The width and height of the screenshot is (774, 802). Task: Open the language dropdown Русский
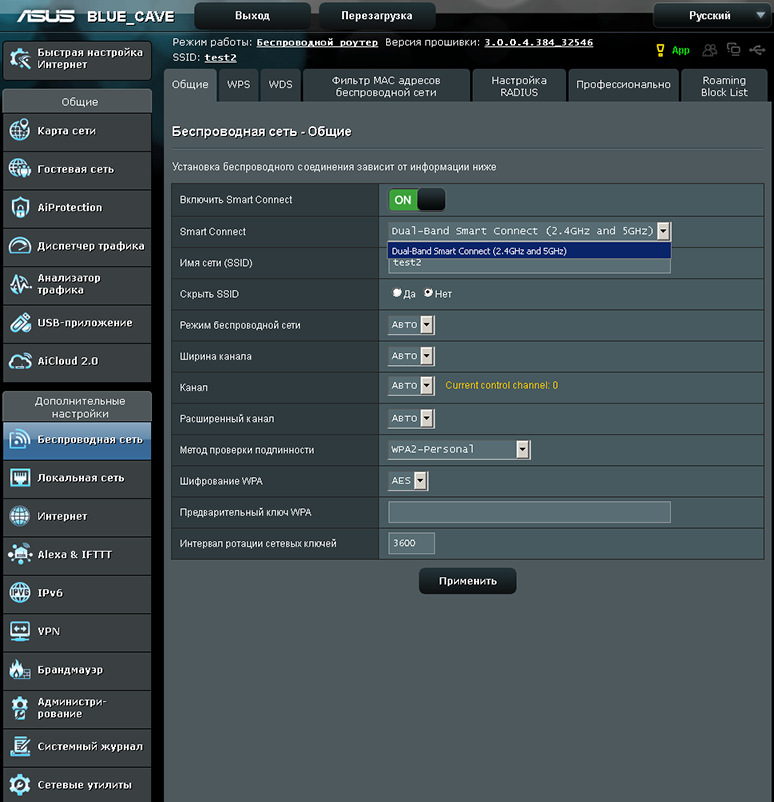pyautogui.click(x=713, y=15)
